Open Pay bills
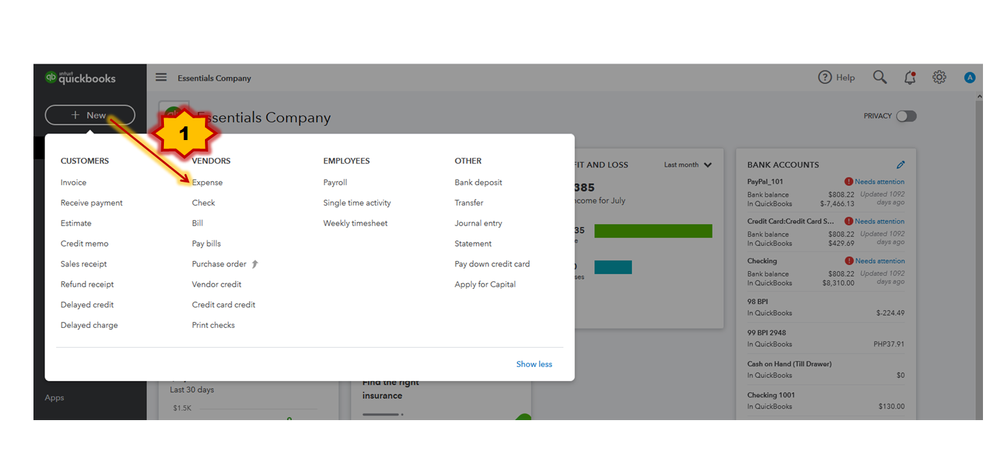This screenshot has width=998, height=470. (x=206, y=243)
